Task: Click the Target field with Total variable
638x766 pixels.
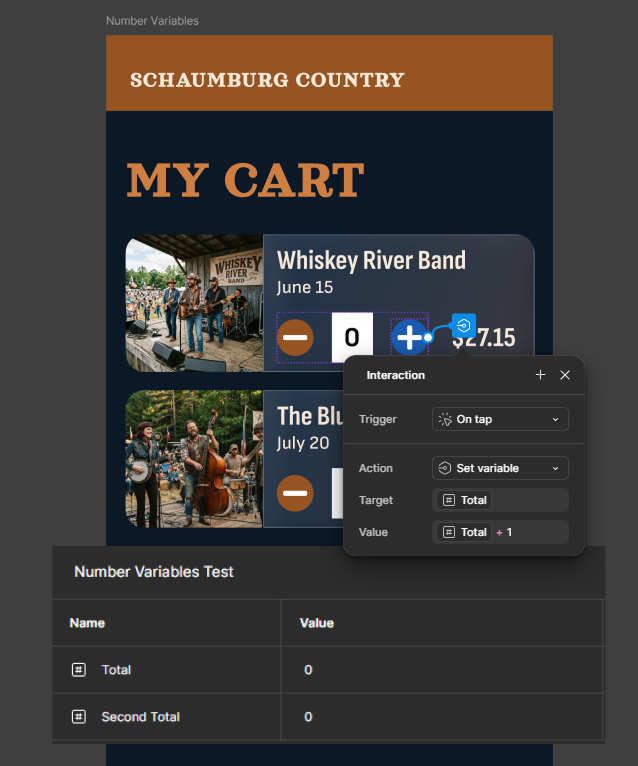Action: (500, 500)
